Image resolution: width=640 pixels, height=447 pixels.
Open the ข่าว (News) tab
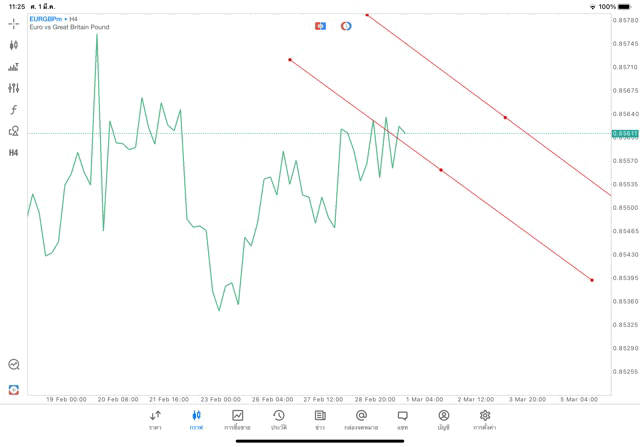tap(320, 420)
